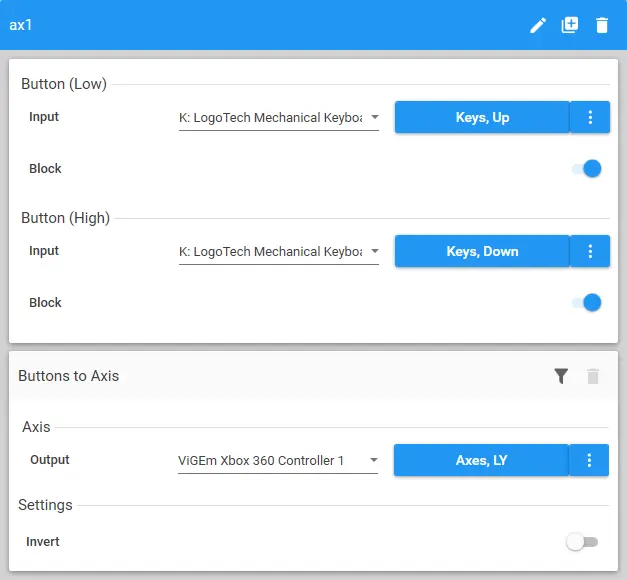Image resolution: width=627 pixels, height=580 pixels.
Task: Click the Axes, LY output button
Action: click(481, 460)
